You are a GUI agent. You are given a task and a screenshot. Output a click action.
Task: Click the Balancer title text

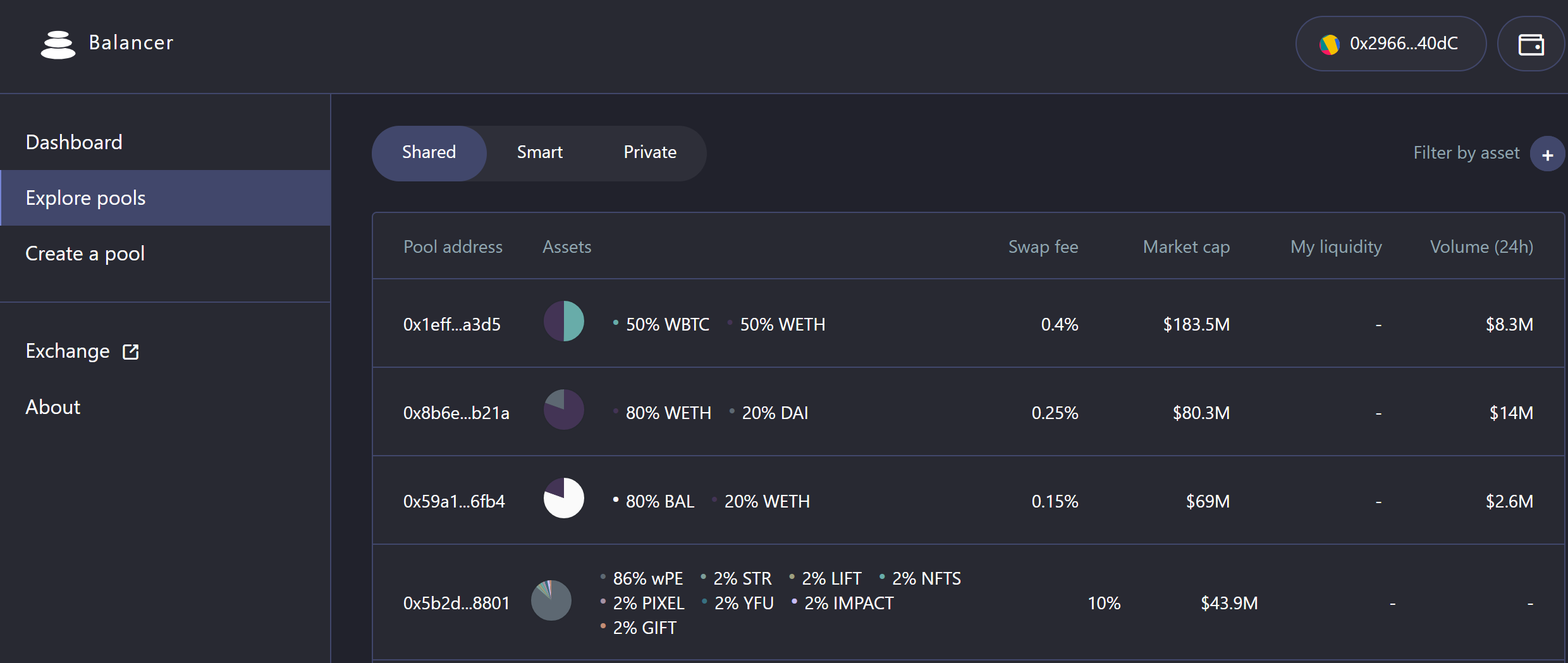(x=131, y=42)
